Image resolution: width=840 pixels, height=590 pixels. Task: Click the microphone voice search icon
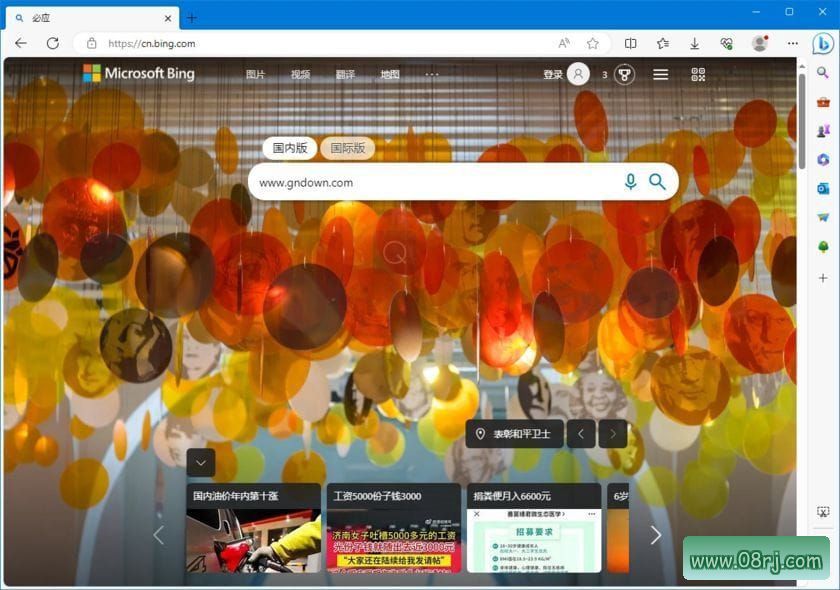pos(630,181)
